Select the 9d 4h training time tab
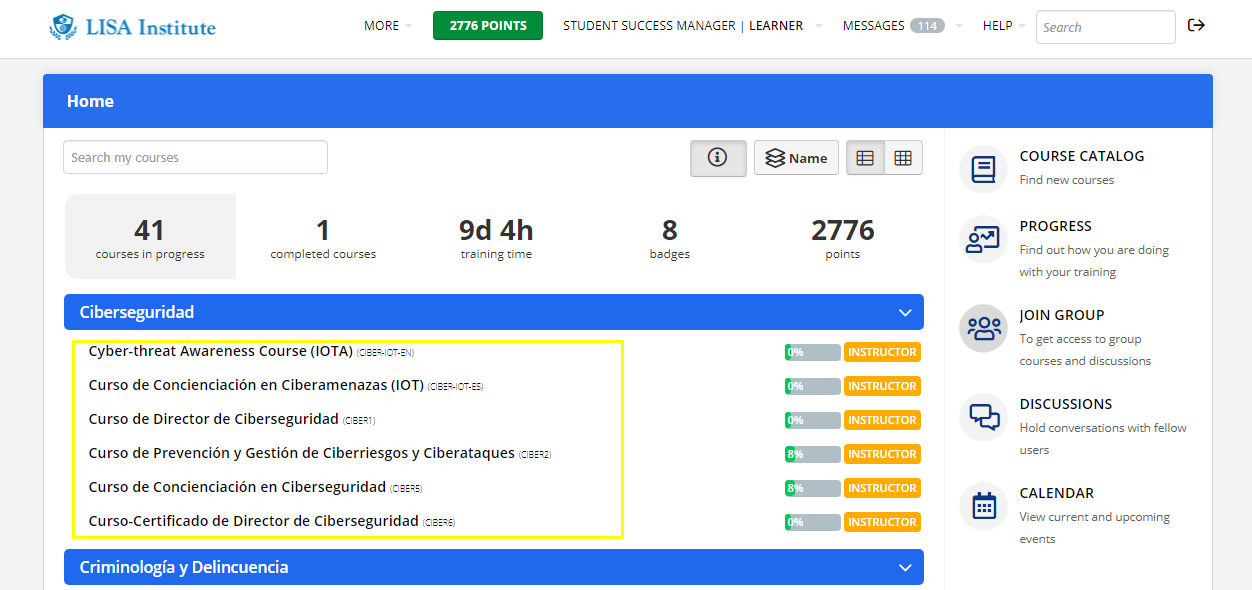This screenshot has width=1252, height=590. (496, 237)
